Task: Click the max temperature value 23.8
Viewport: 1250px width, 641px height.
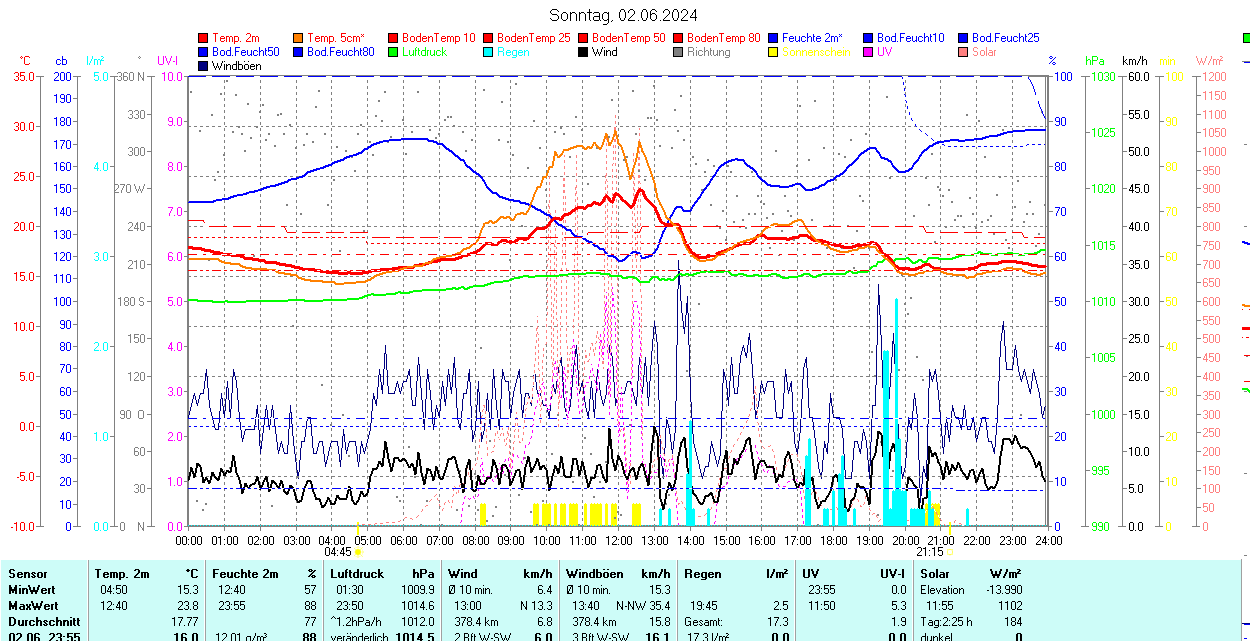Action: pos(185,606)
